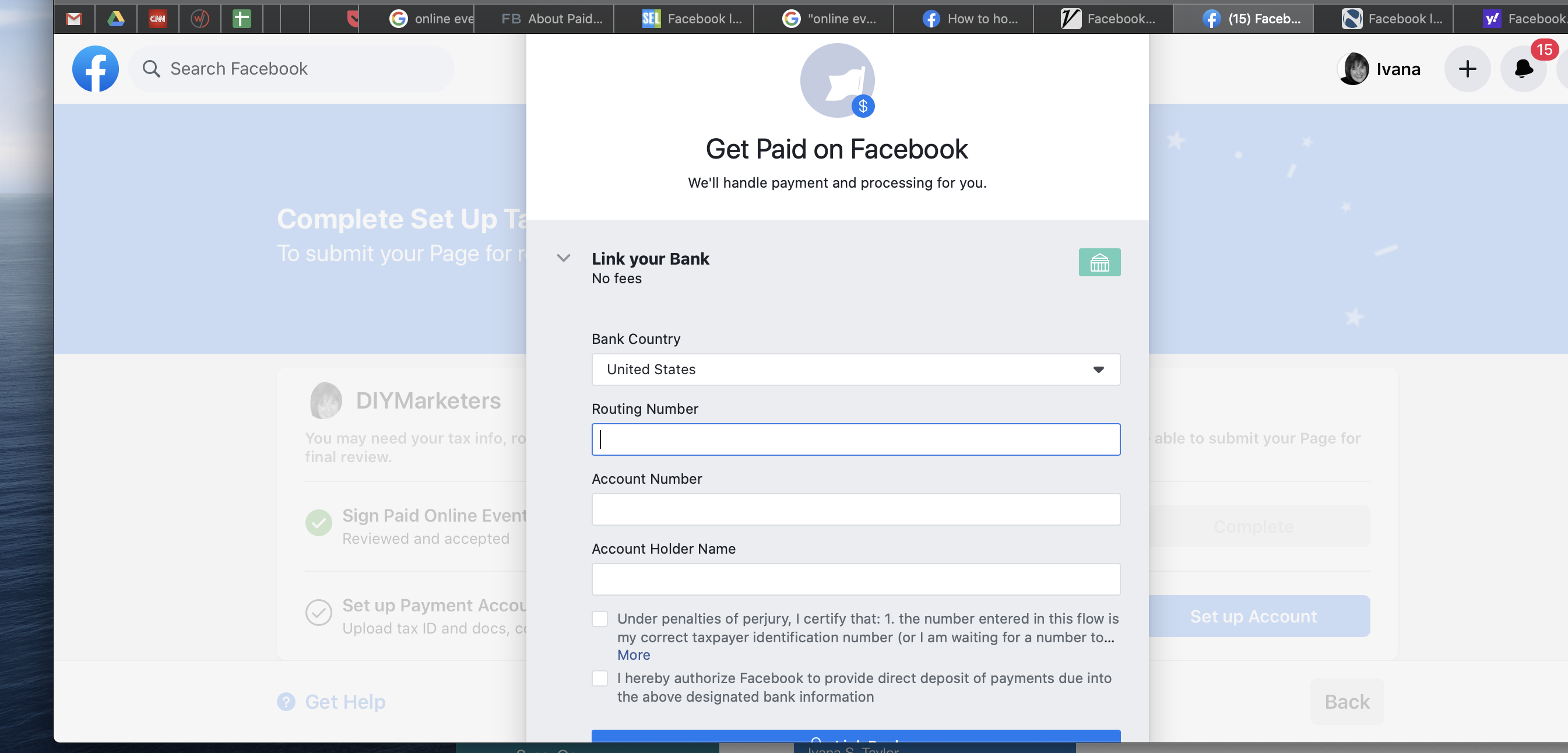
Task: Open the CNN pinned tab
Action: 157,19
